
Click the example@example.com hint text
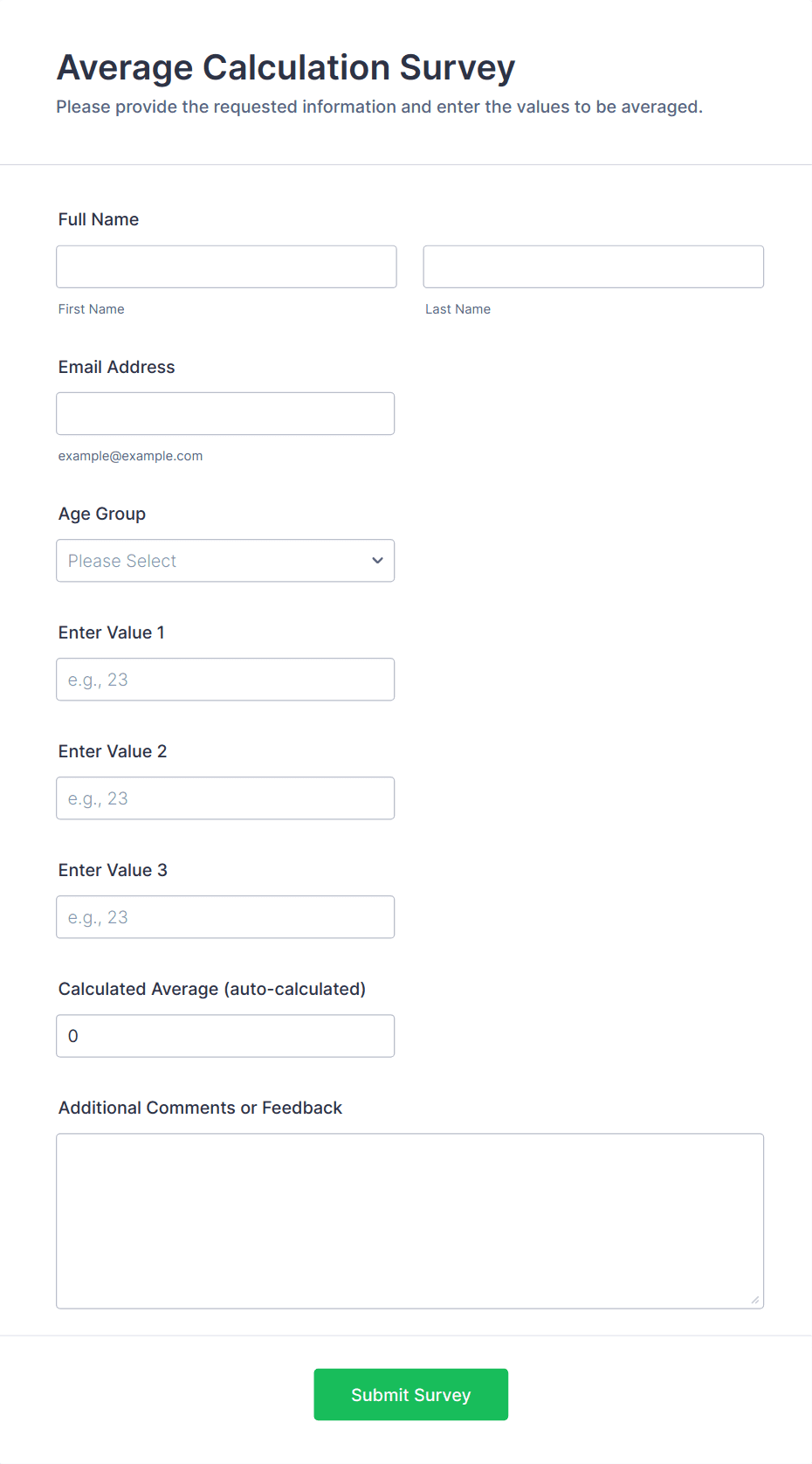click(x=131, y=456)
